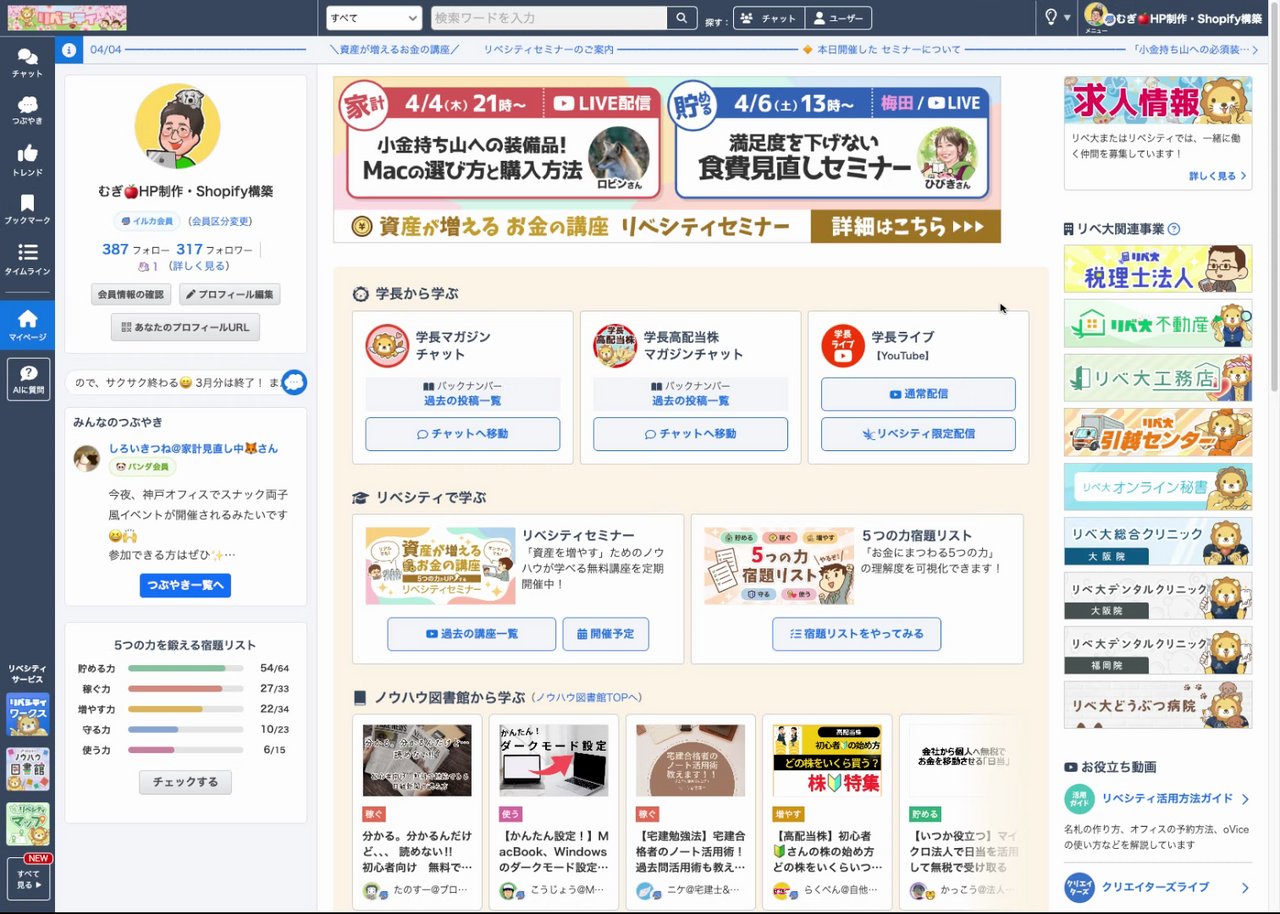Select ユーザー search target button
This screenshot has width=1280, height=914.
click(x=838, y=18)
